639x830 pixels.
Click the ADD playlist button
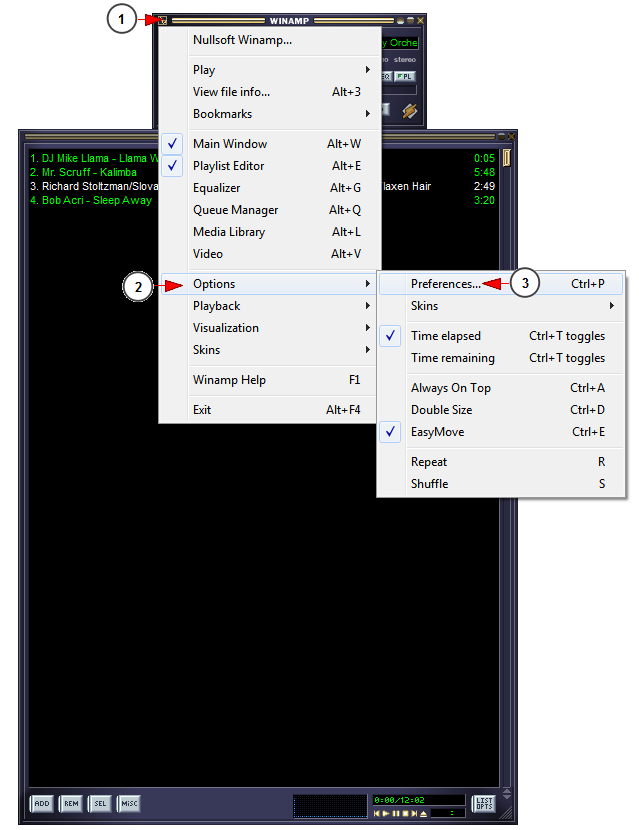tap(41, 804)
